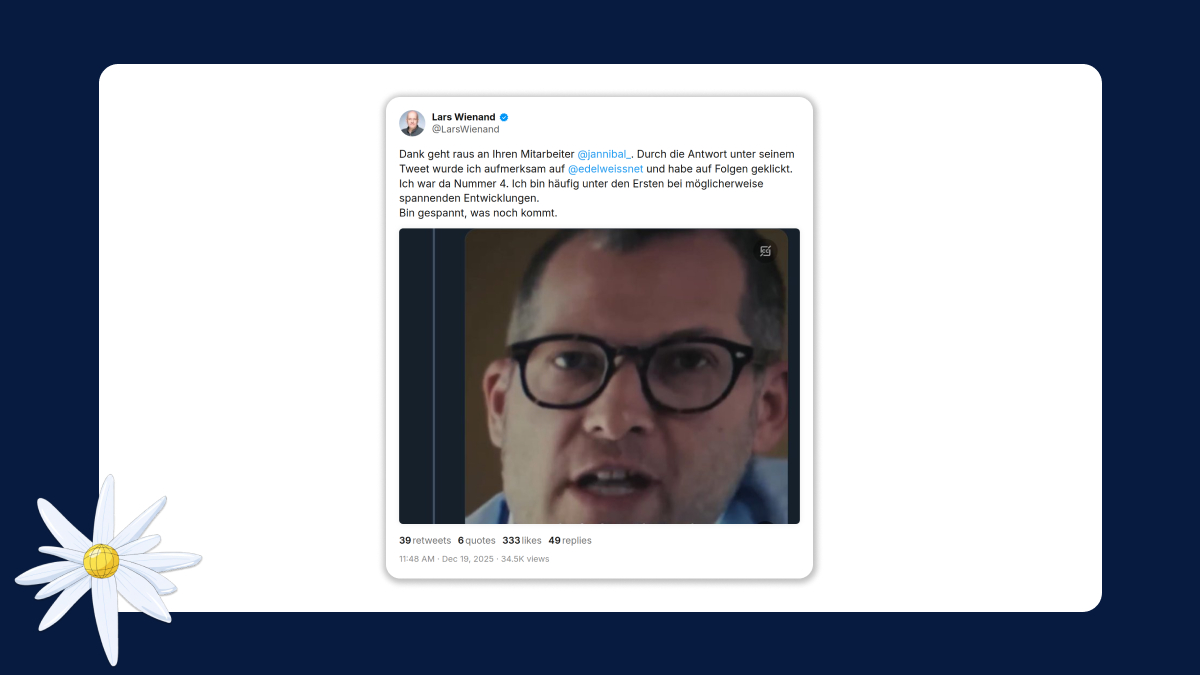
Task: Click the 39 retweets count
Action: pyautogui.click(x=425, y=540)
